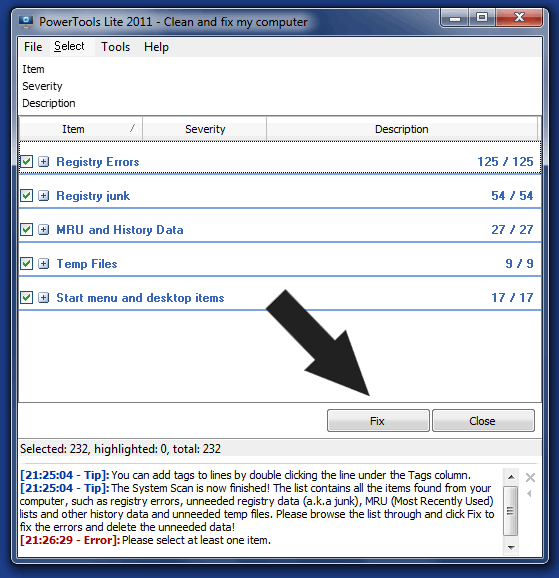Minimize the PowerTools window

455,18
